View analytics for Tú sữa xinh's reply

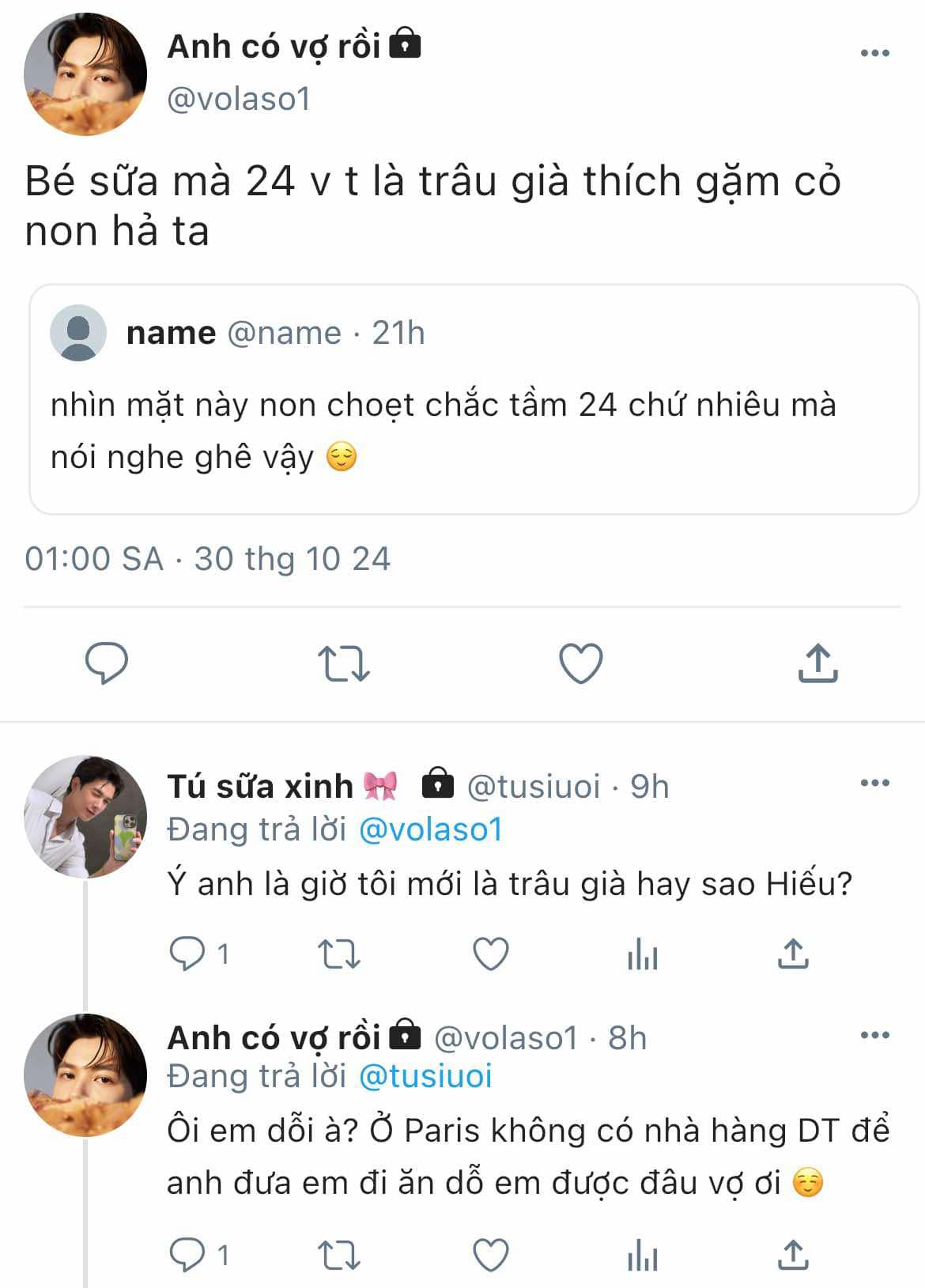pyautogui.click(x=642, y=954)
